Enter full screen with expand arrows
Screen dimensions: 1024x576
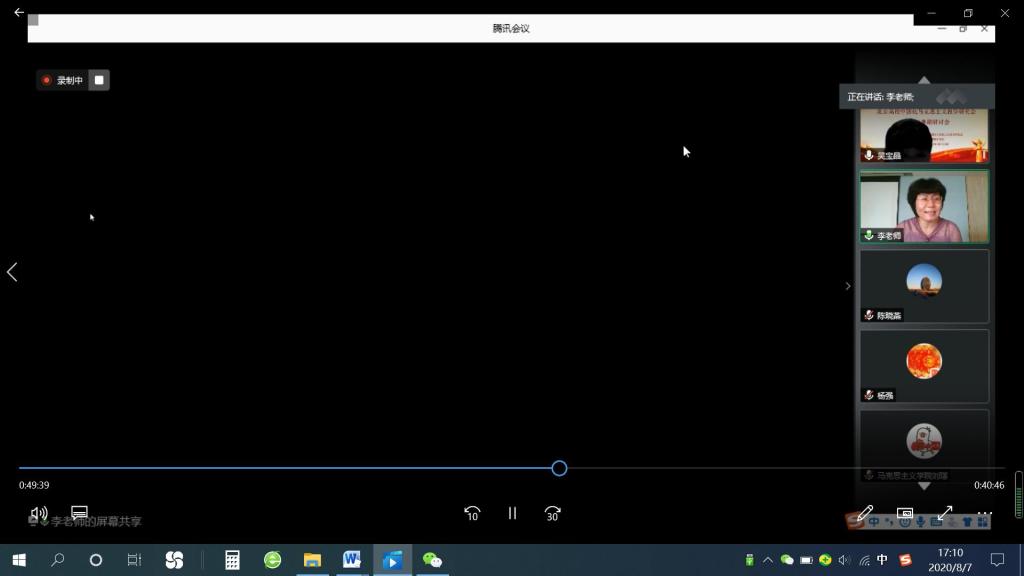(944, 513)
